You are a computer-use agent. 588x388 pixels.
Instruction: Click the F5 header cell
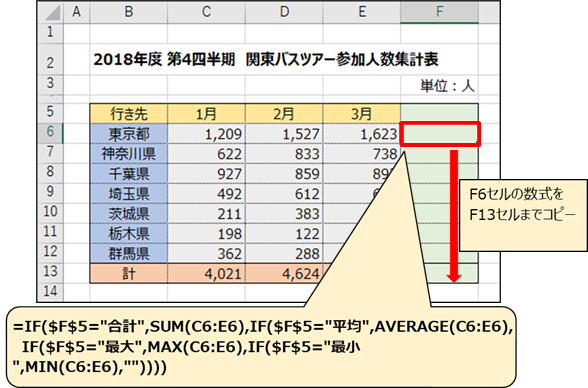(439, 114)
